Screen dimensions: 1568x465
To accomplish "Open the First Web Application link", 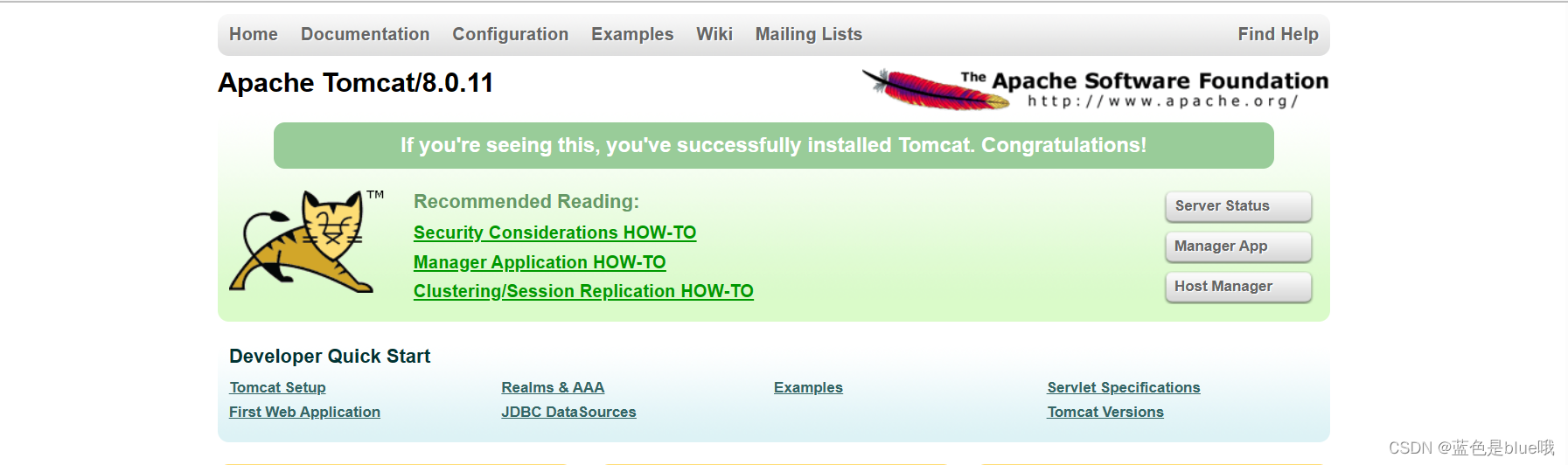I will pyautogui.click(x=304, y=412).
